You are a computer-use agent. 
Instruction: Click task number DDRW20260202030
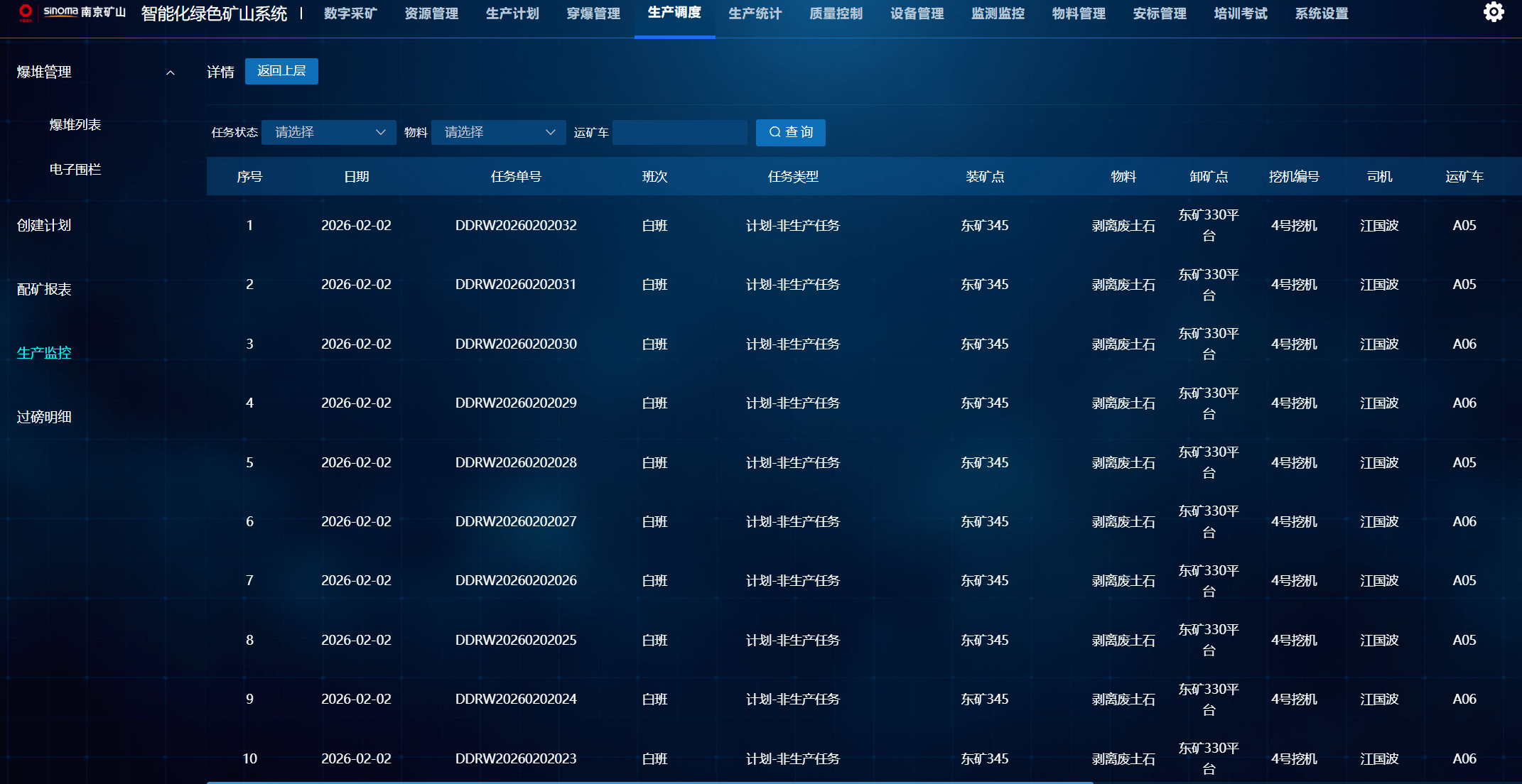(x=516, y=344)
